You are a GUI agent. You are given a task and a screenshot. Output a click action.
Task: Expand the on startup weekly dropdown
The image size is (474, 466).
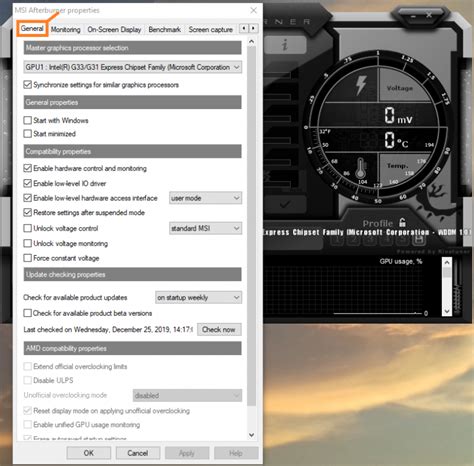pos(198,297)
